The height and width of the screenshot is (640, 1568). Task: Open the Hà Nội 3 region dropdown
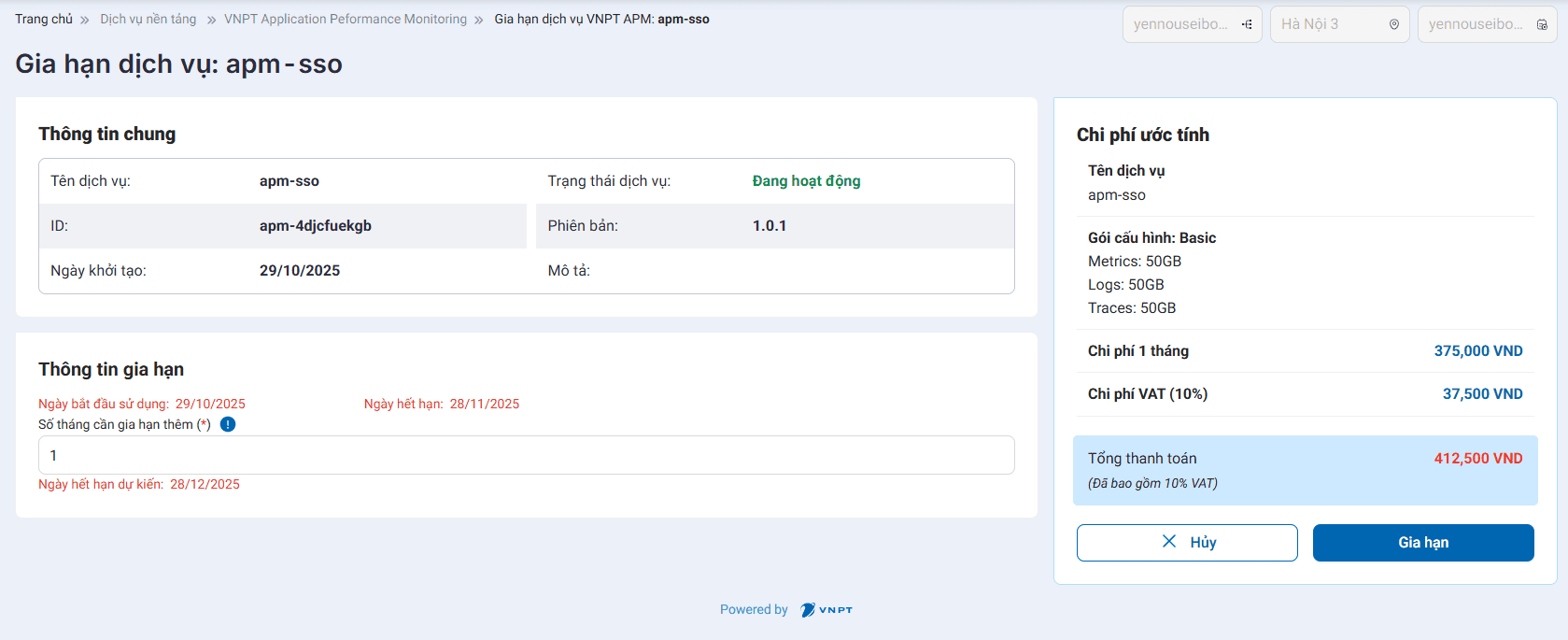click(1326, 24)
